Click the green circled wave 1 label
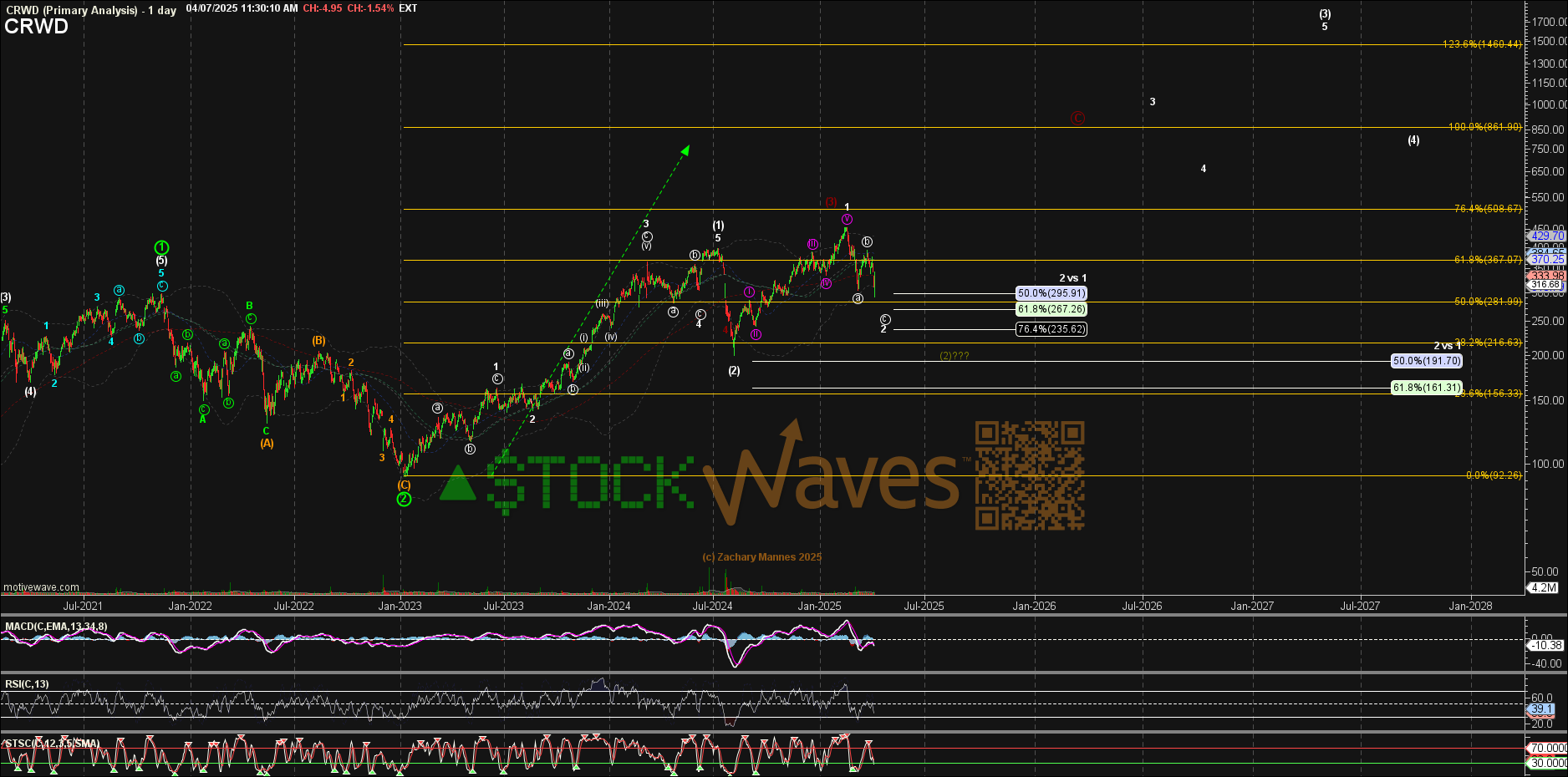The width and height of the screenshot is (1568, 777). (161, 247)
